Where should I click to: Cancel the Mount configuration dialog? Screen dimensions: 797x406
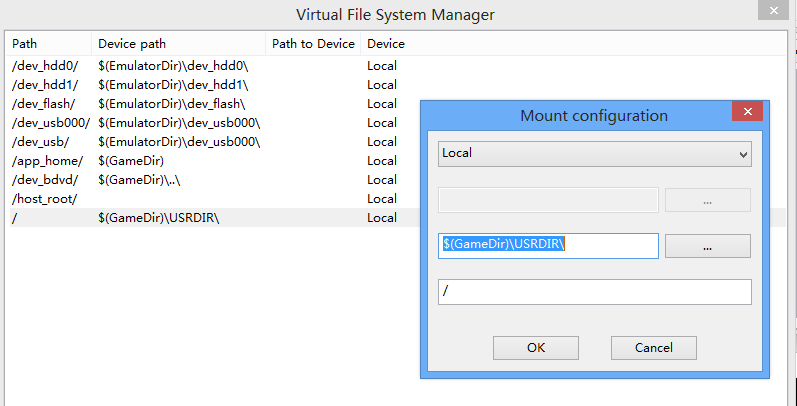click(x=653, y=348)
